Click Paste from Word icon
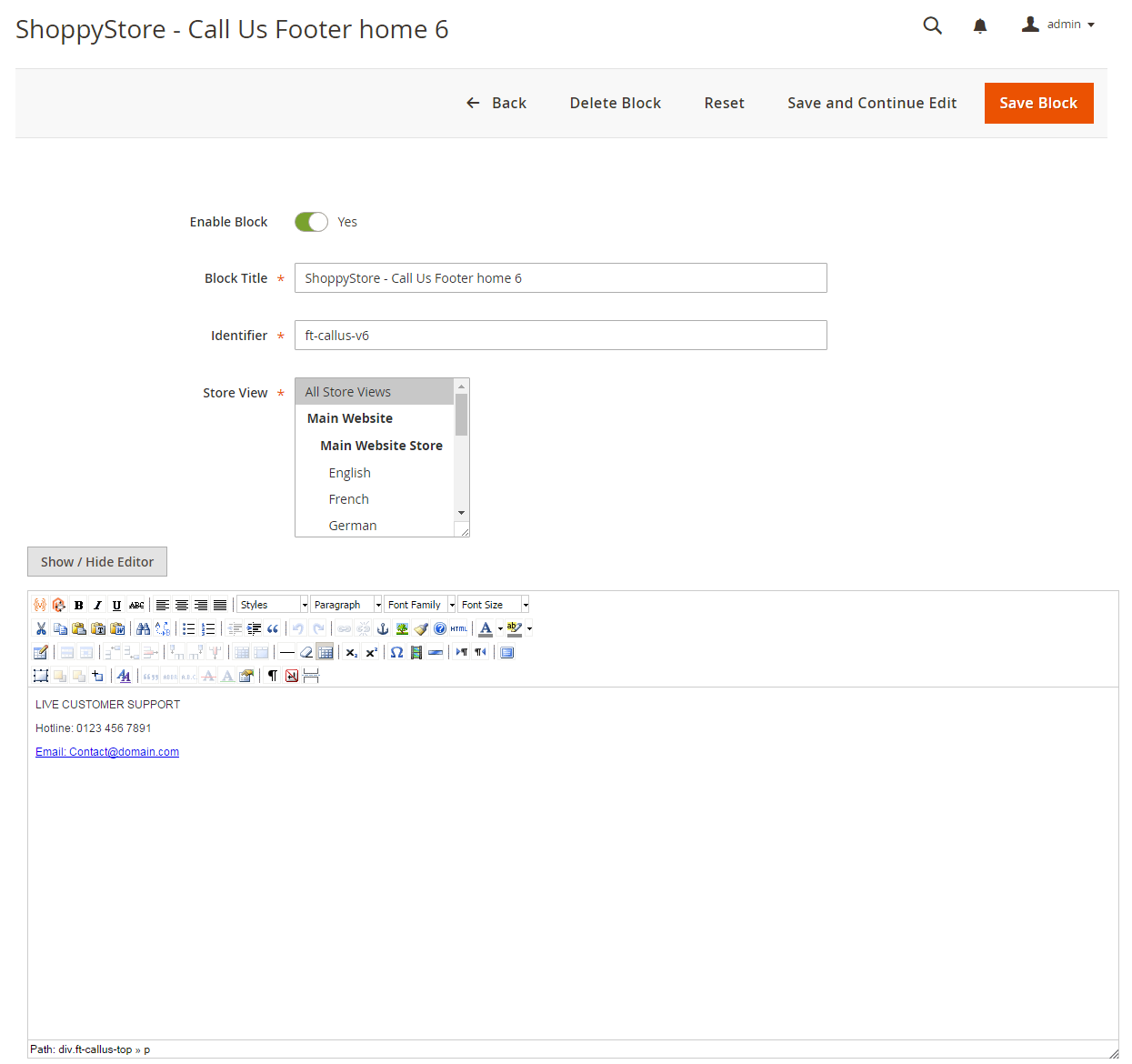 pyautogui.click(x=117, y=628)
